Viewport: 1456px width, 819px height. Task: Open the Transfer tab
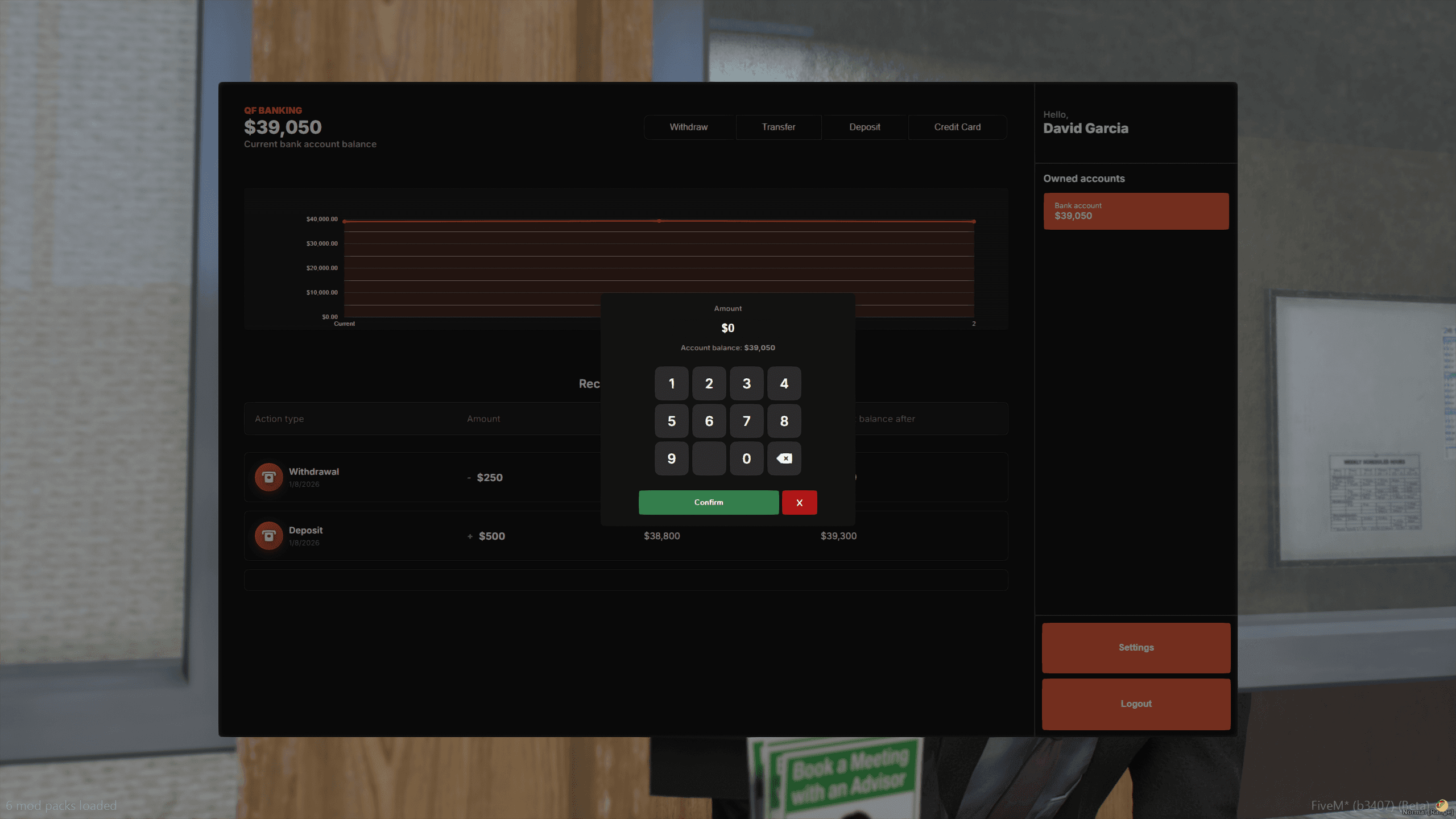tap(778, 127)
